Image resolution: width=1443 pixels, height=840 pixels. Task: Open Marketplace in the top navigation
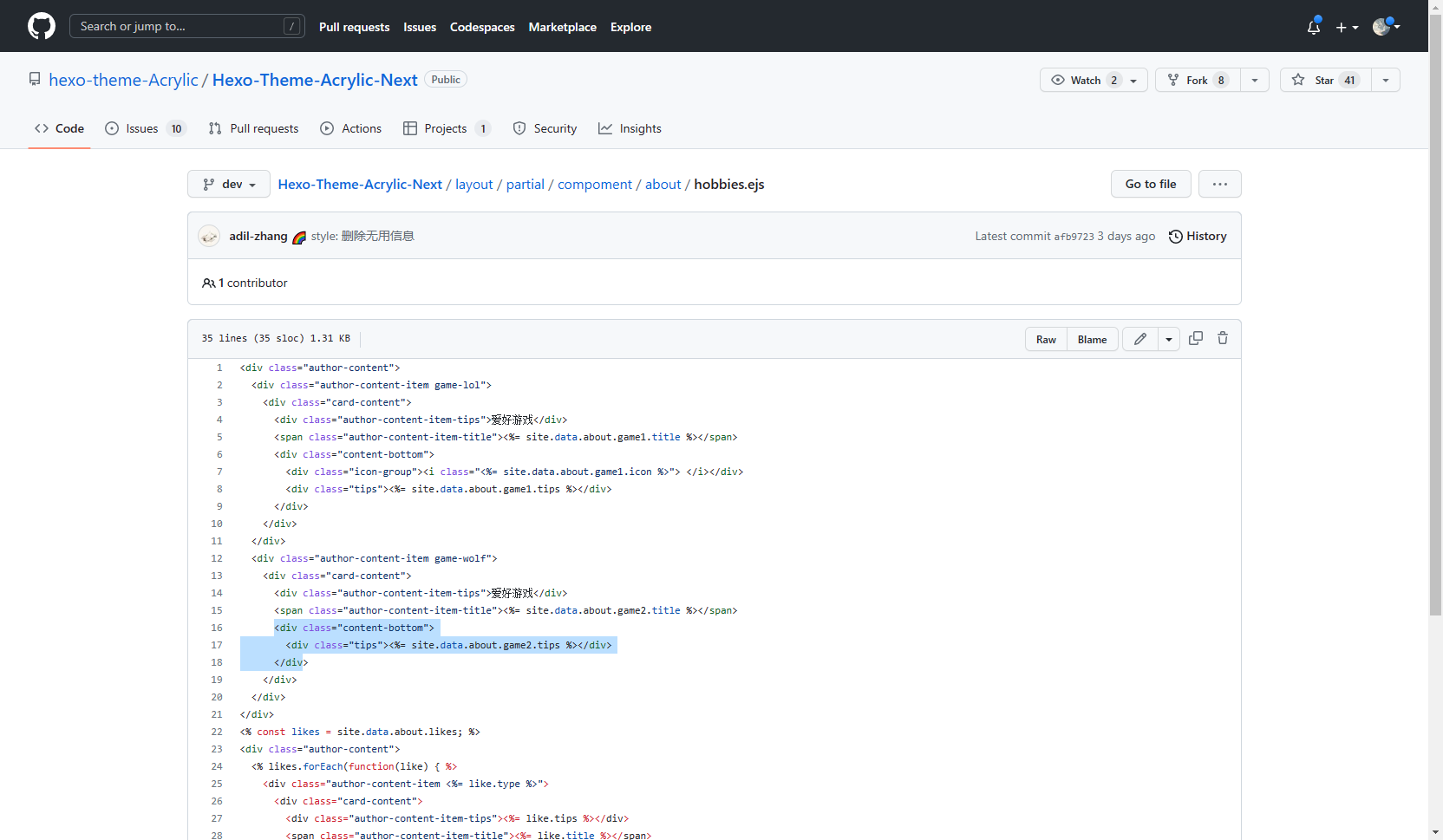(x=562, y=27)
